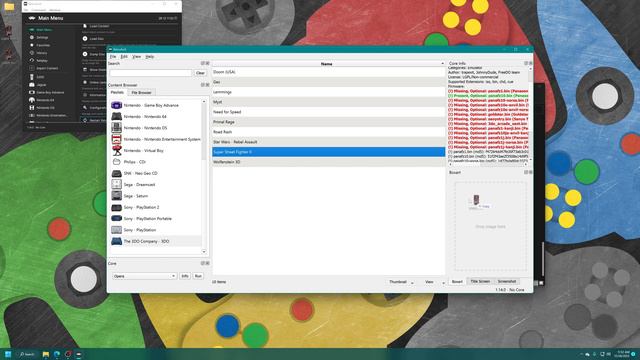Open Import Content in RetroArch main window
Viewport: 640px width, 360px height.
pos(47,69)
